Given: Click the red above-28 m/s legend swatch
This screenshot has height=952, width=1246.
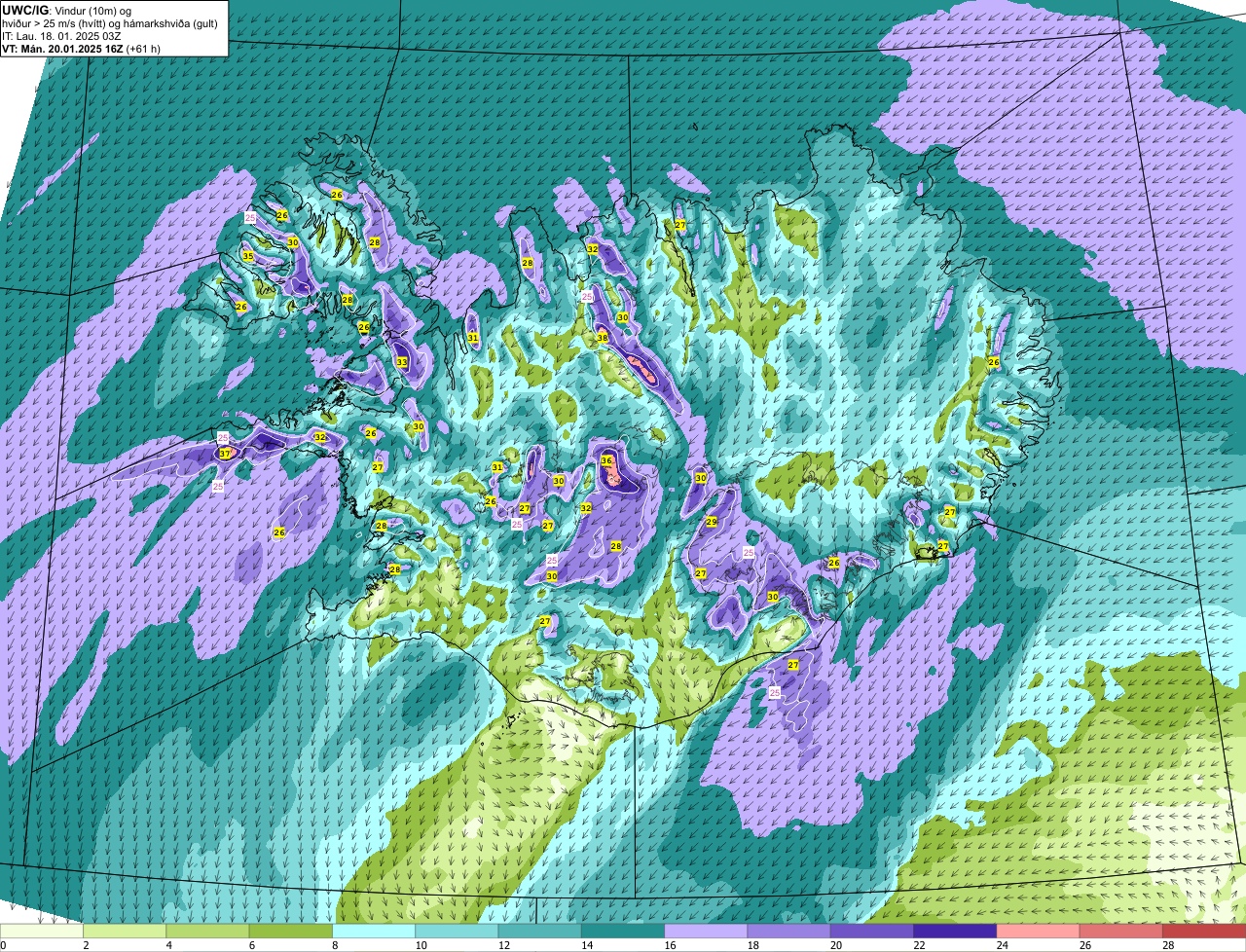Looking at the screenshot, I should click(1204, 932).
